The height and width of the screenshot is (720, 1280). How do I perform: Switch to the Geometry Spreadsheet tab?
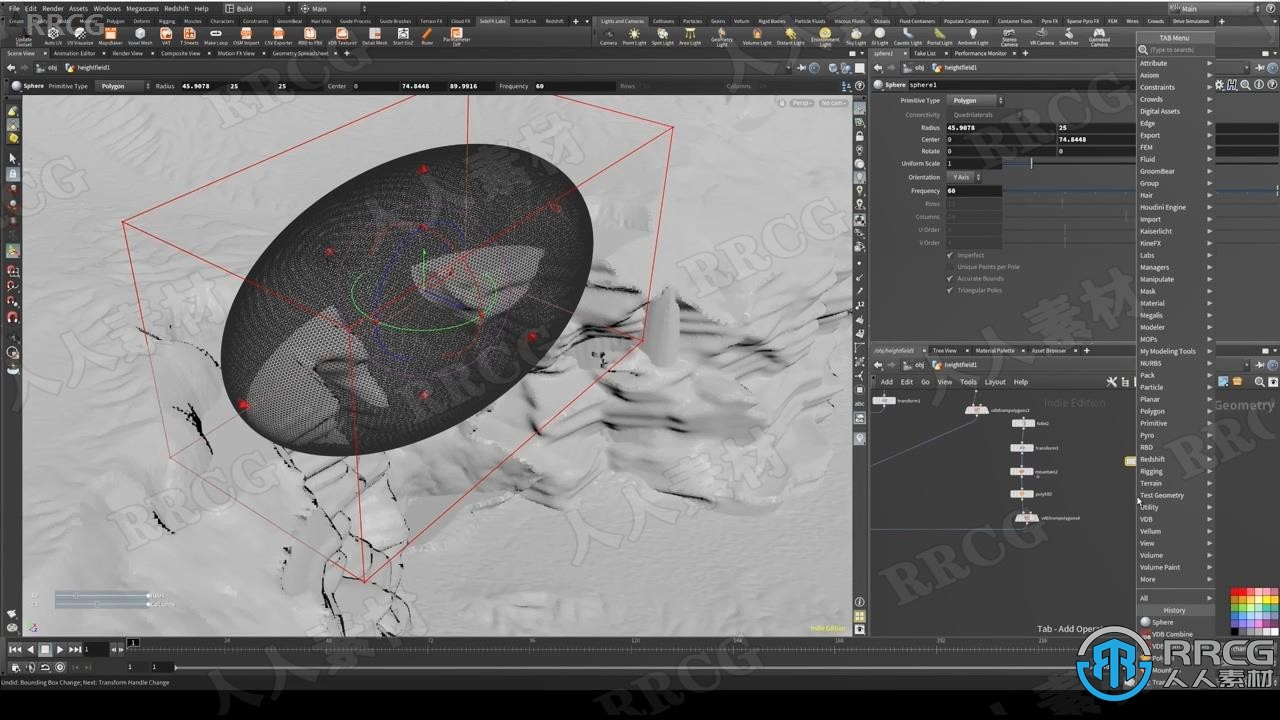click(x=300, y=53)
